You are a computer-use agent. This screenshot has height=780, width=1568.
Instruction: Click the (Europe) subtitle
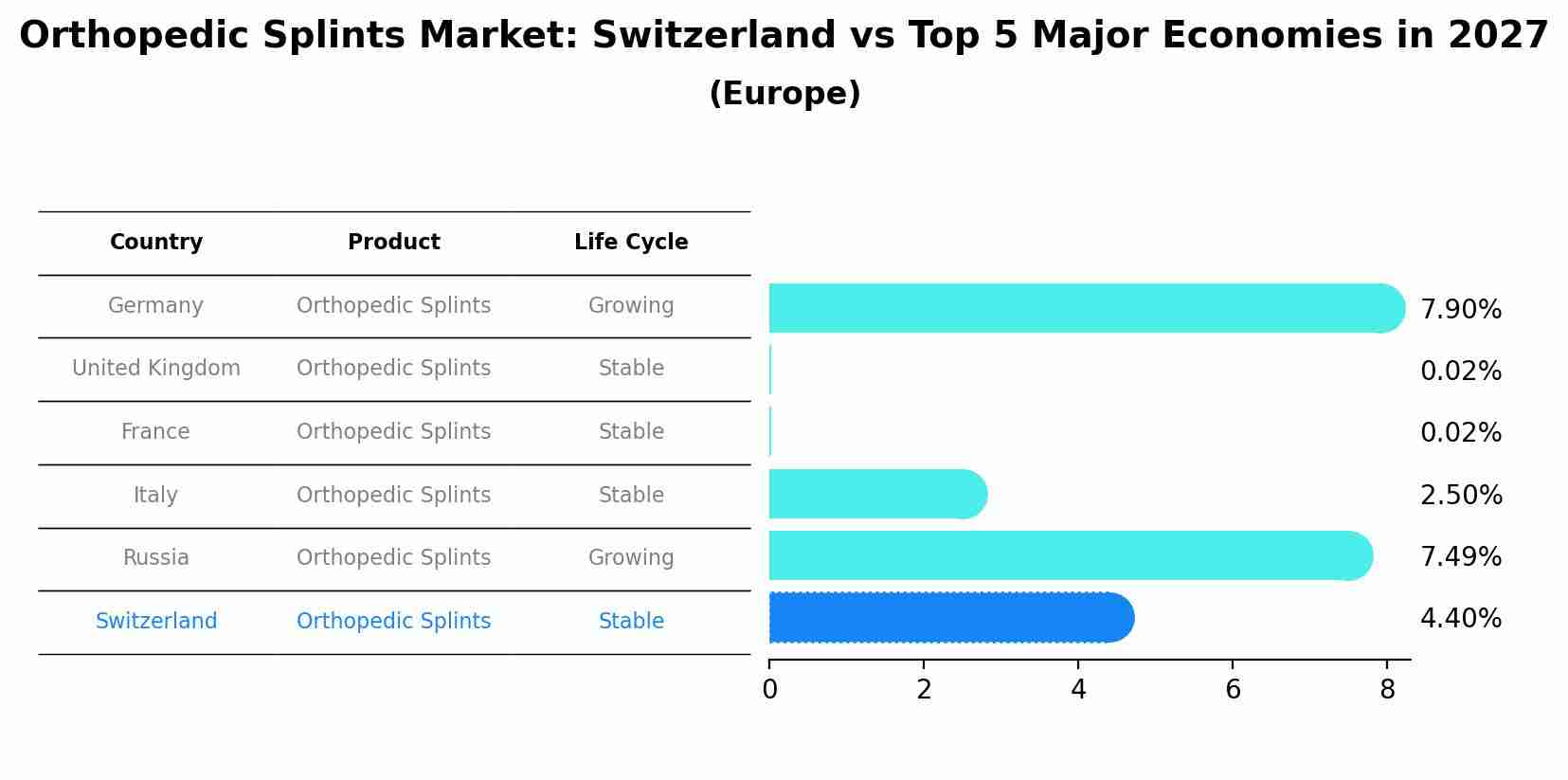click(784, 94)
